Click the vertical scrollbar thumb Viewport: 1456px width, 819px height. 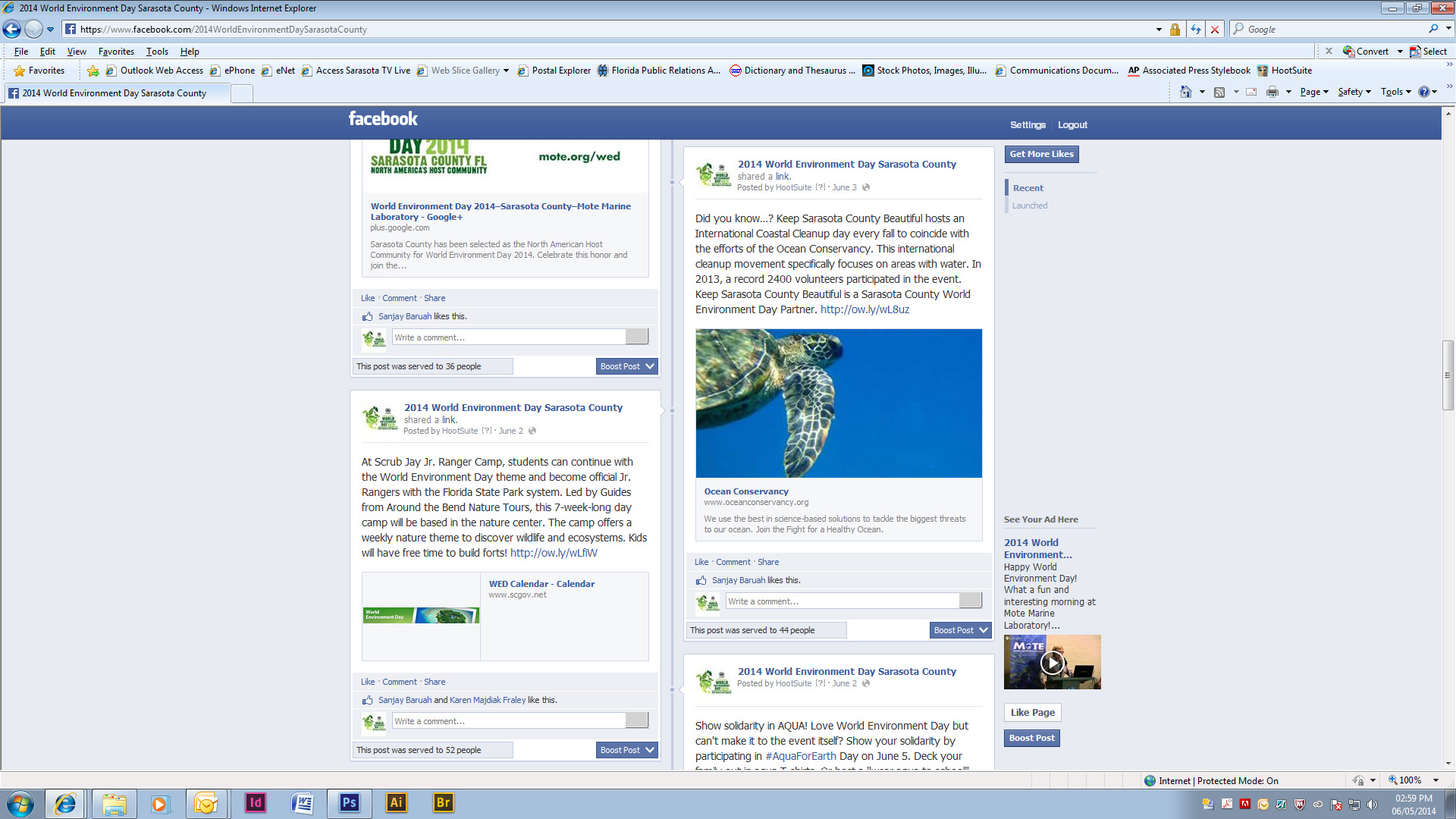1448,375
